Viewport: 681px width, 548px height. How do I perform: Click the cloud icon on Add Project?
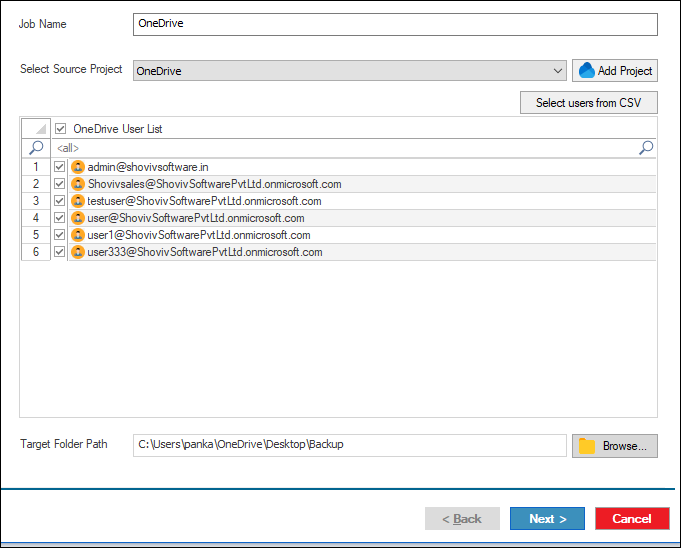585,71
